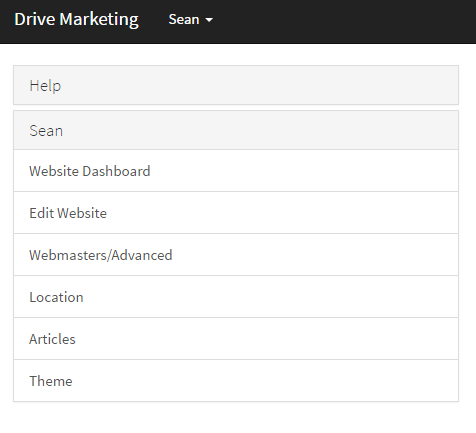Click the Sean label in gray panel header
This screenshot has height=433, width=476.
46,130
